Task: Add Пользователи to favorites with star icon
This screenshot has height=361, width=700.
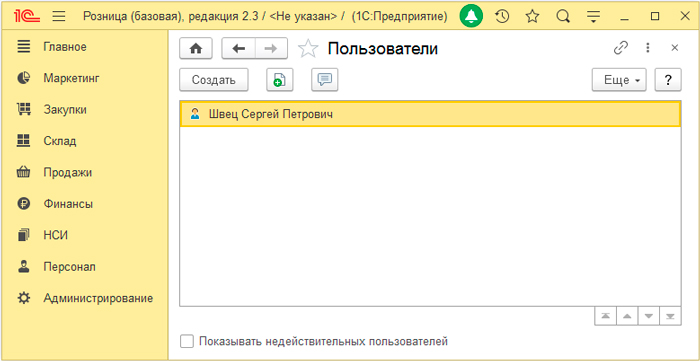Action: [x=308, y=48]
